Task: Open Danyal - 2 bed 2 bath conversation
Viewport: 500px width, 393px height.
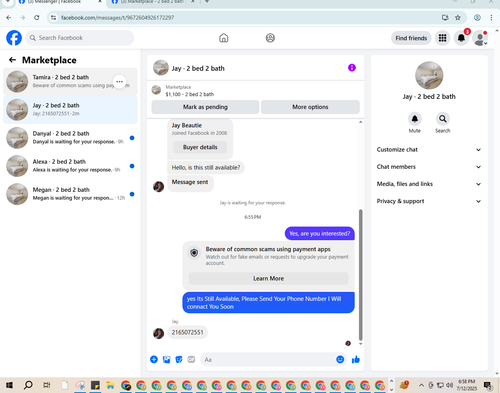Action: click(x=70, y=138)
